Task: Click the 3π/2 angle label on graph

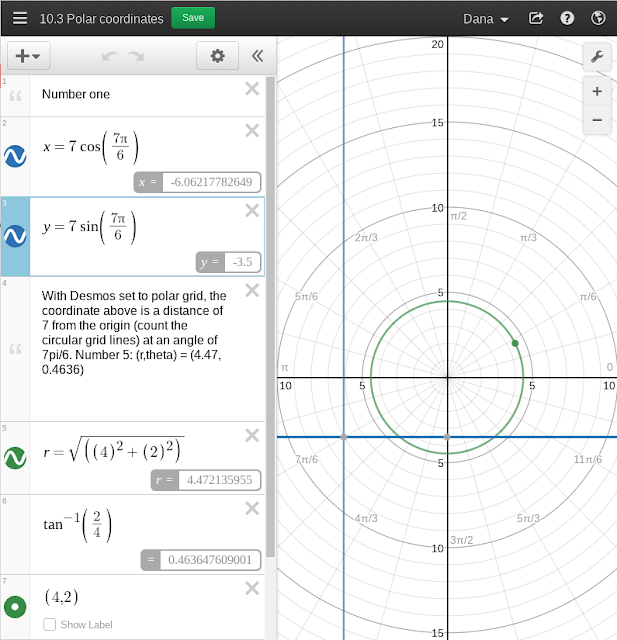Action: (462, 540)
